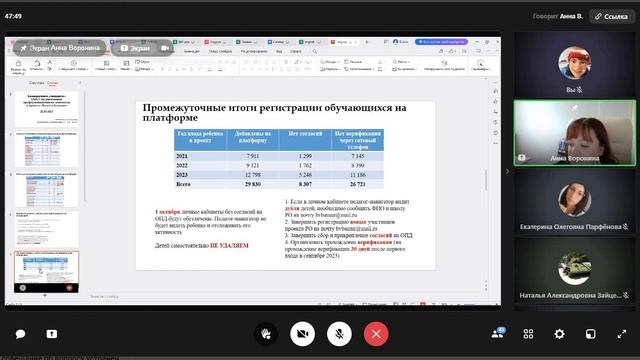This screenshot has width=640, height=360.
Task: Click camera icon beside Экран pill
Action: (x=165, y=48)
